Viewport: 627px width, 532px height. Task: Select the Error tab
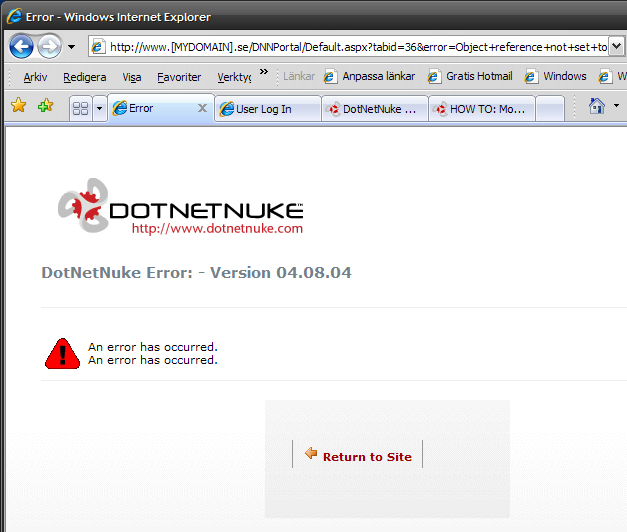(x=161, y=108)
